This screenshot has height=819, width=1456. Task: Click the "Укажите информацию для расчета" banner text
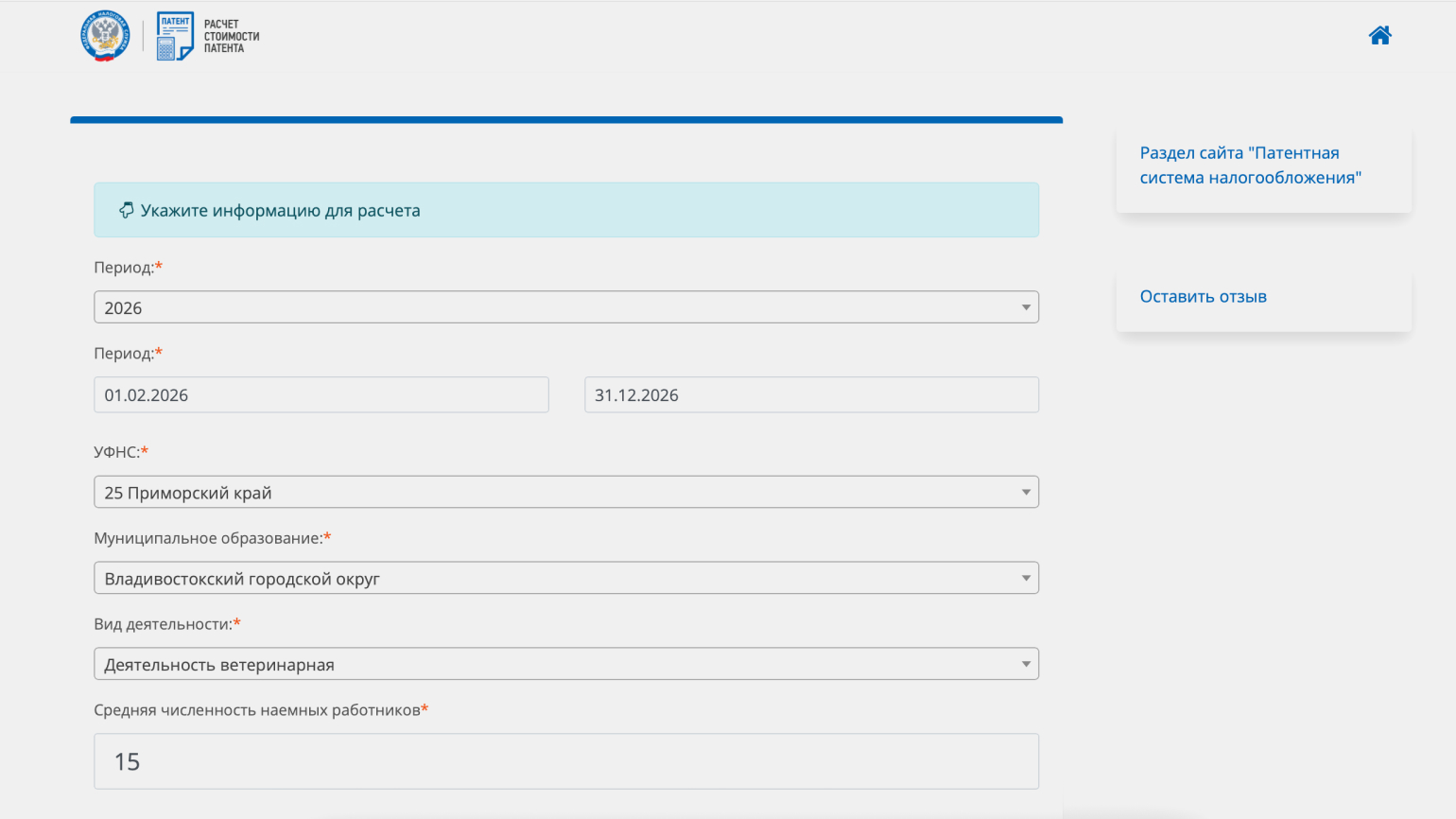pos(280,211)
